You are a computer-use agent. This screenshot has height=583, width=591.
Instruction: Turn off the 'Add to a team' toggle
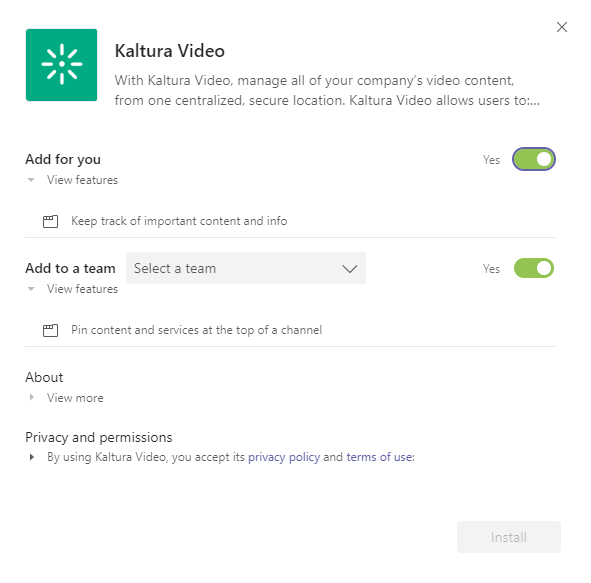(534, 268)
